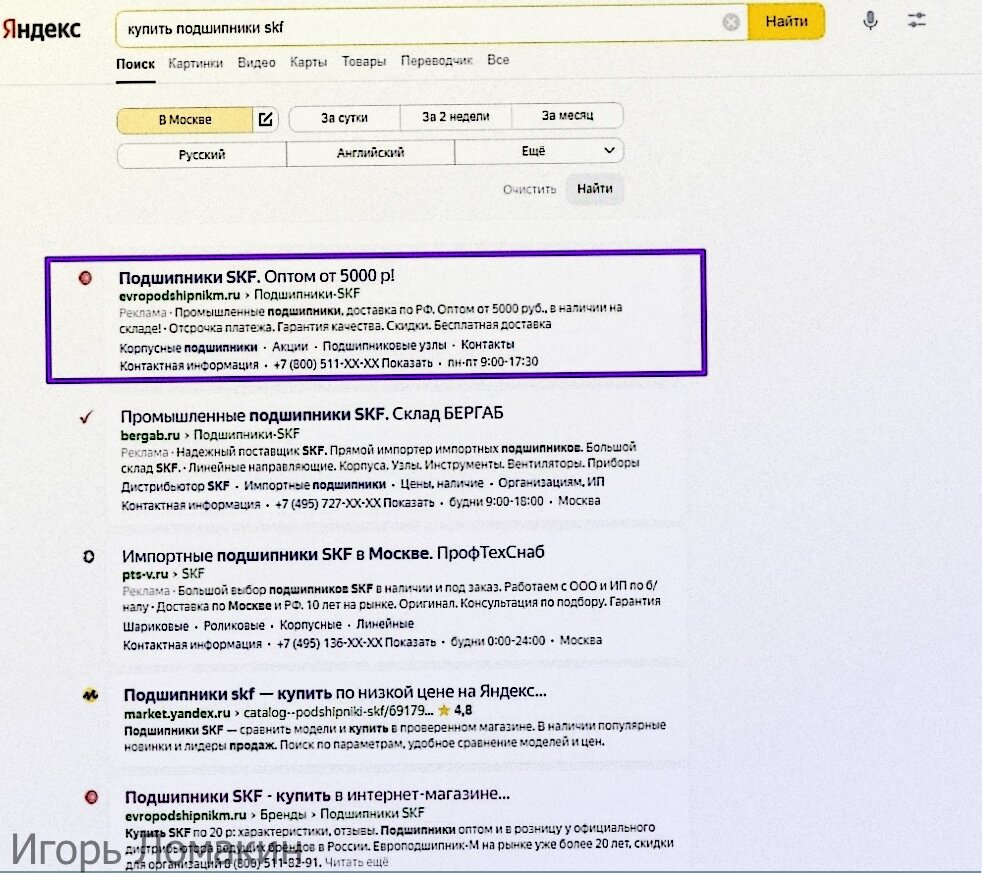The height and width of the screenshot is (873, 982).
Task: Switch to Видео tab
Action: (257, 63)
